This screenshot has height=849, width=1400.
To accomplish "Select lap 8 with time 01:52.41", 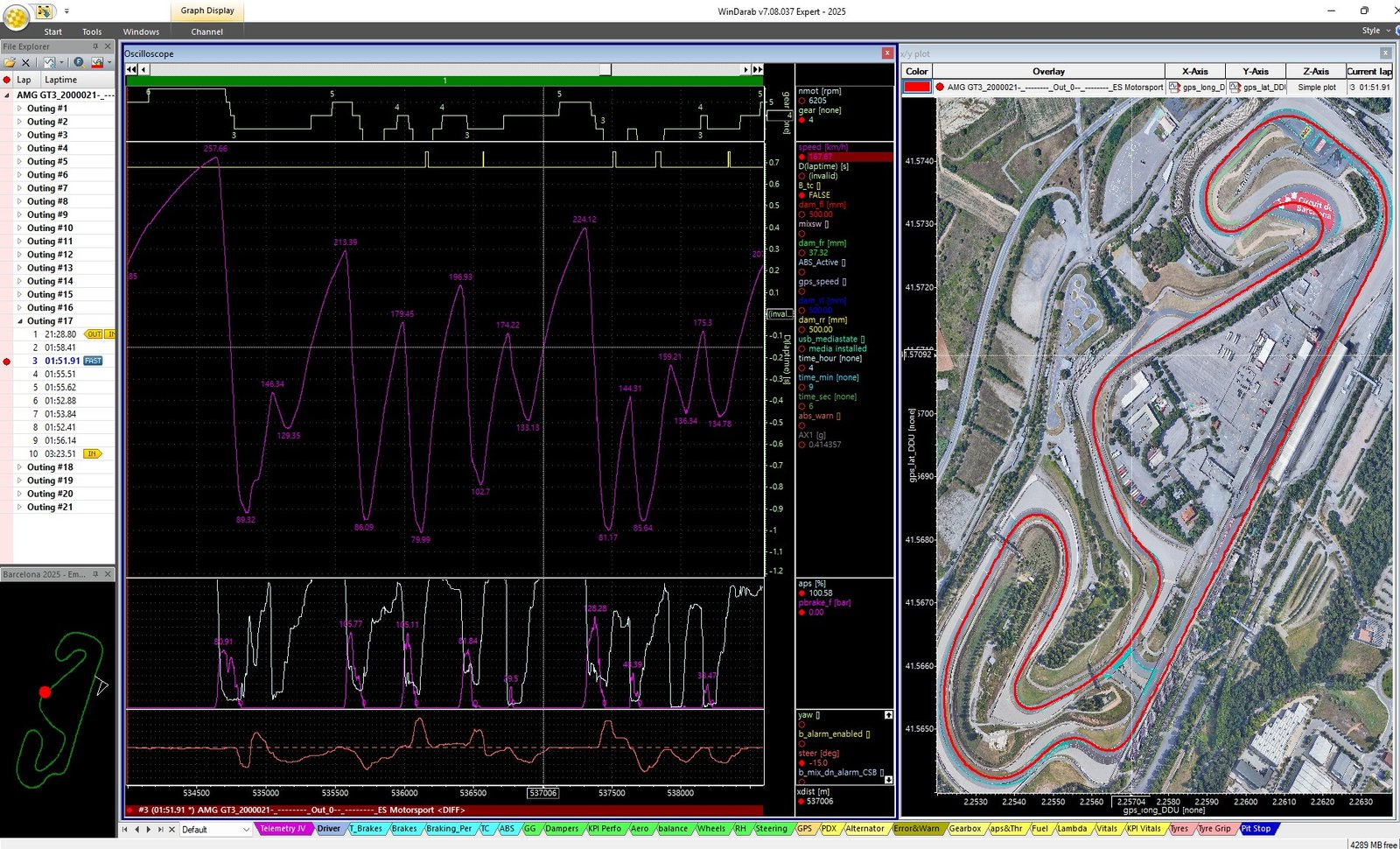I will (x=59, y=427).
